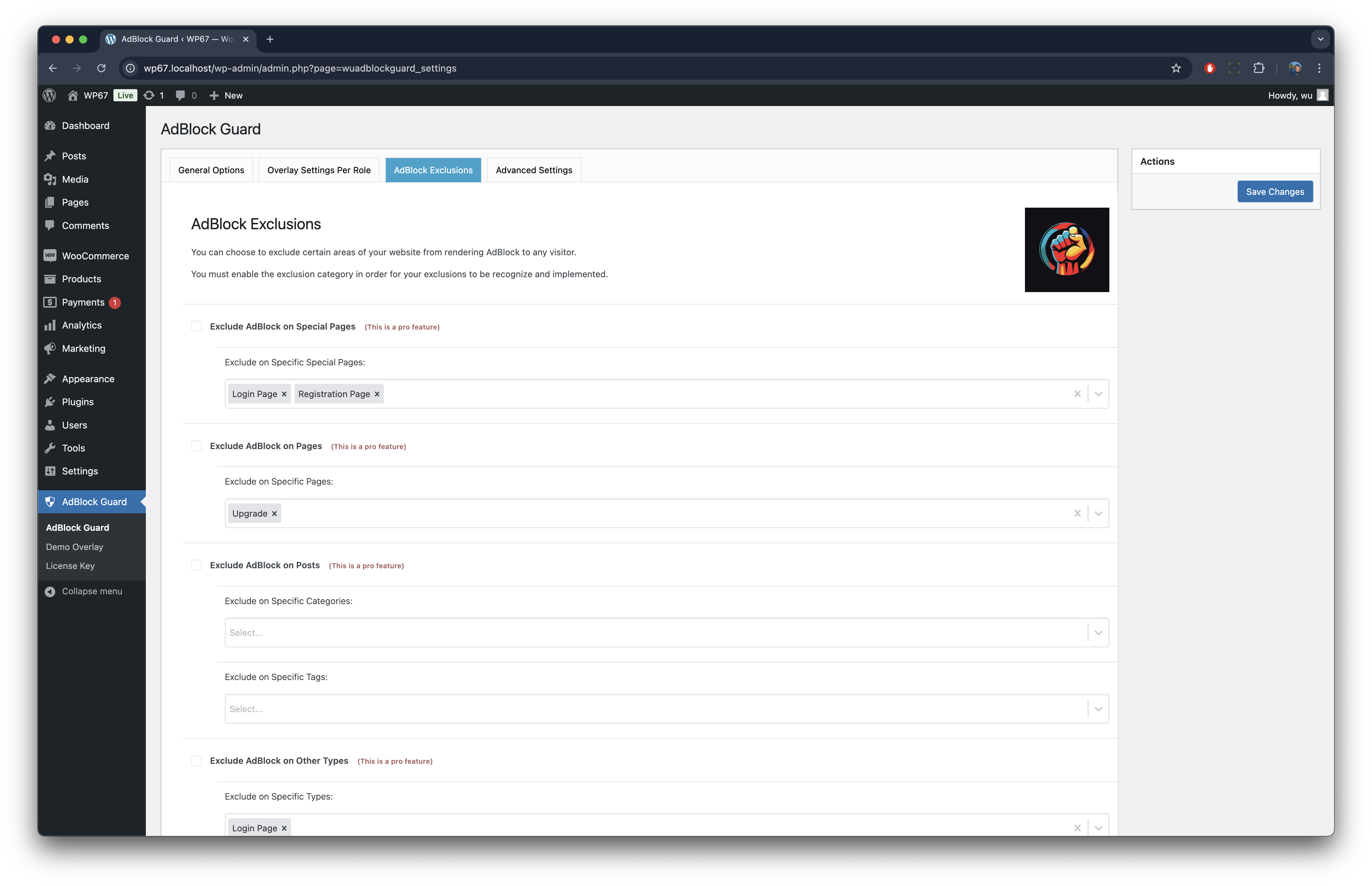Click the AdBlock Guard fist logo image
This screenshot has height=886, width=1372.
[1066, 250]
